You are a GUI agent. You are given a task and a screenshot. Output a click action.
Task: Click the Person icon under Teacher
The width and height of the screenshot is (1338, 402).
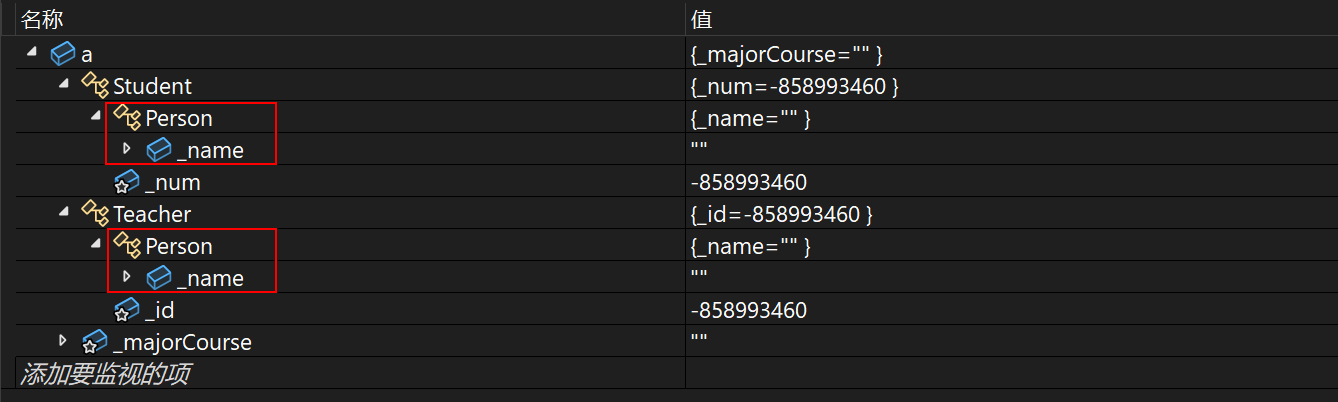tap(127, 246)
